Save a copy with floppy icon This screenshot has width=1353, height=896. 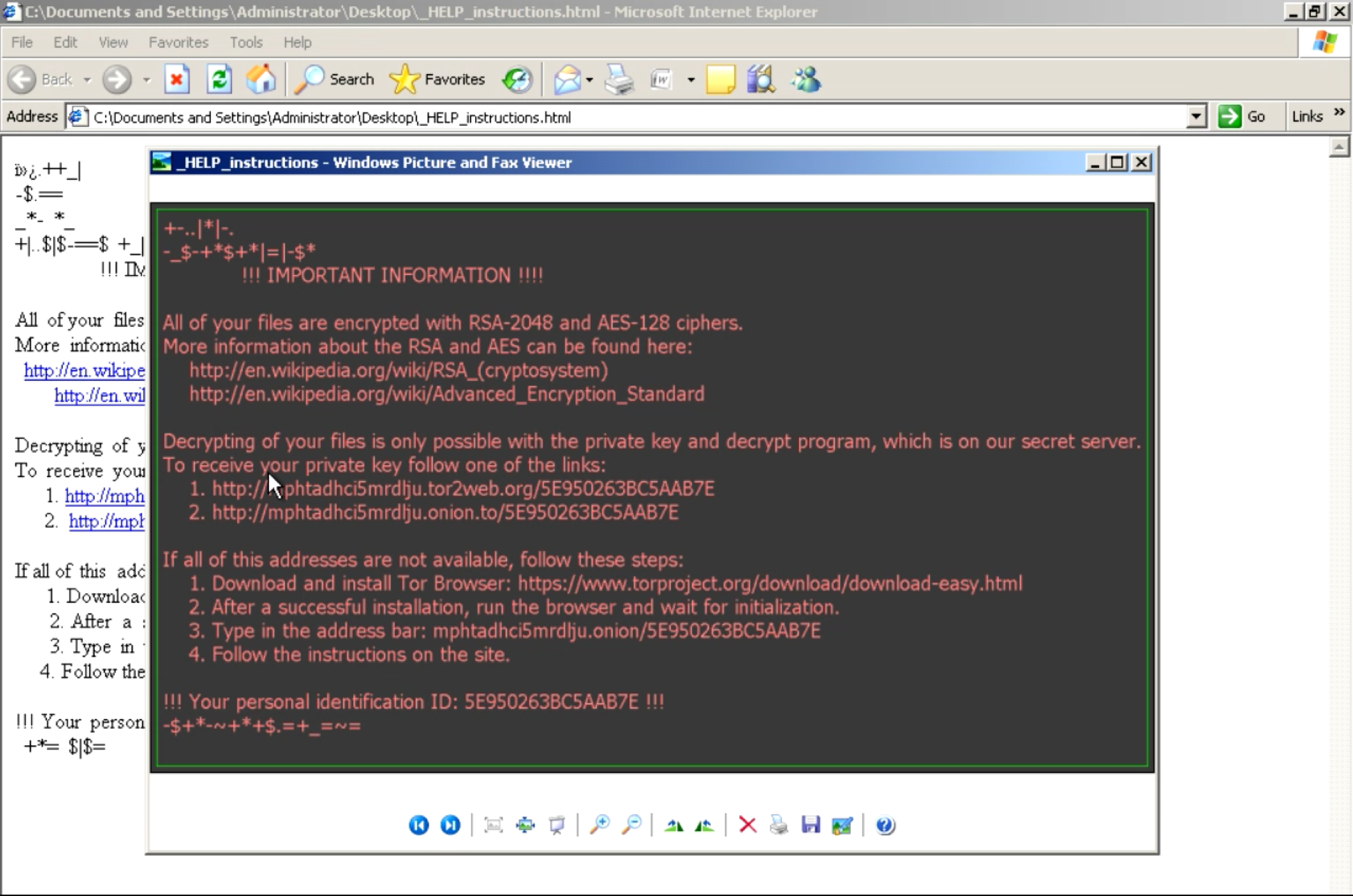(810, 825)
